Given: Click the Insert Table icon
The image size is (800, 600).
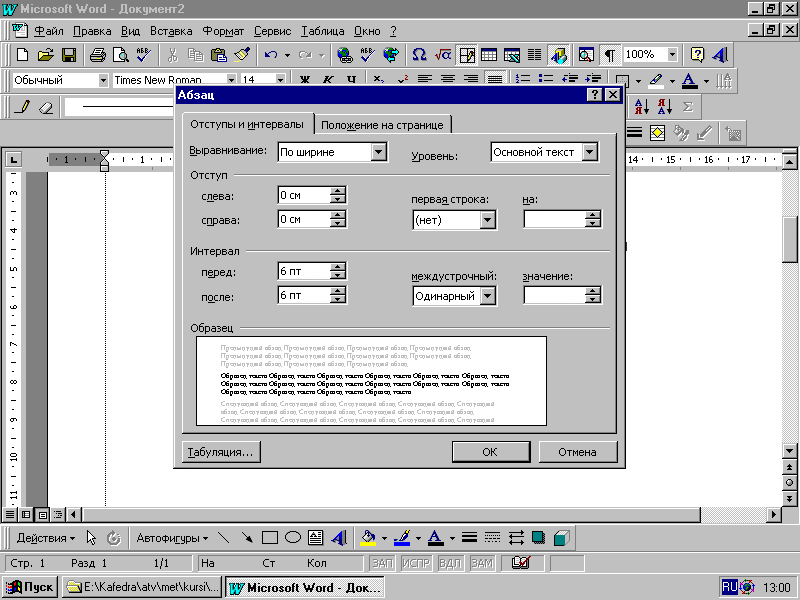Looking at the screenshot, I should pyautogui.click(x=489, y=55).
